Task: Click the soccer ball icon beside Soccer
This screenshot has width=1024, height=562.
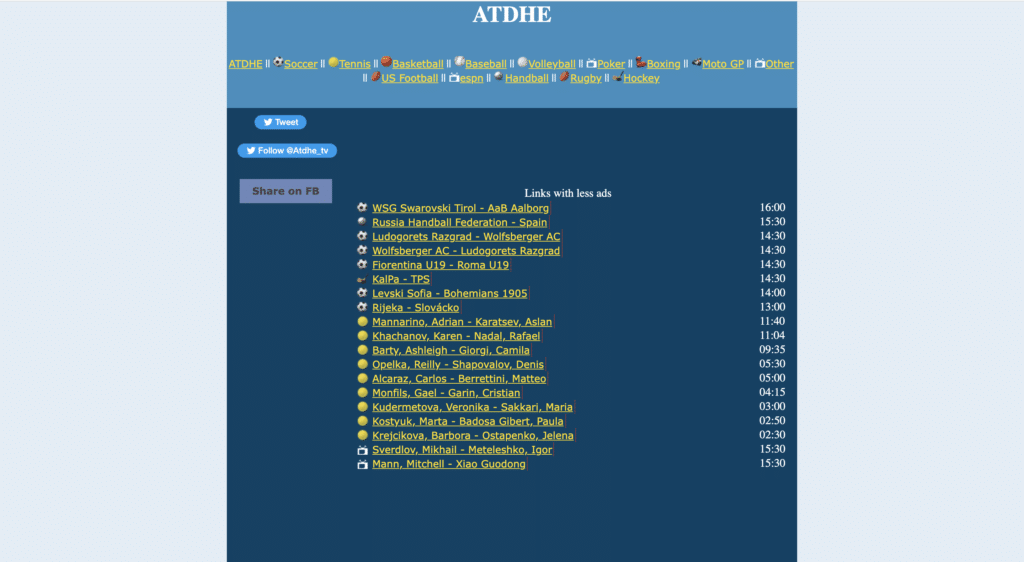Action: (278, 62)
